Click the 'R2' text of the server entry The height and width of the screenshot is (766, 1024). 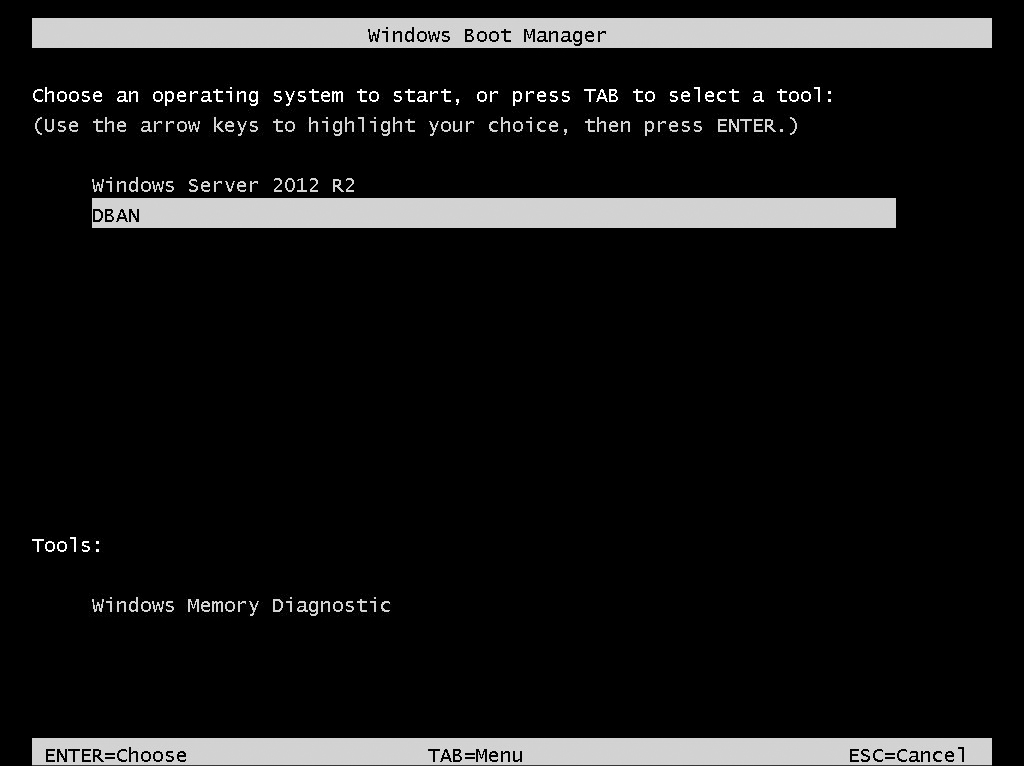[344, 185]
